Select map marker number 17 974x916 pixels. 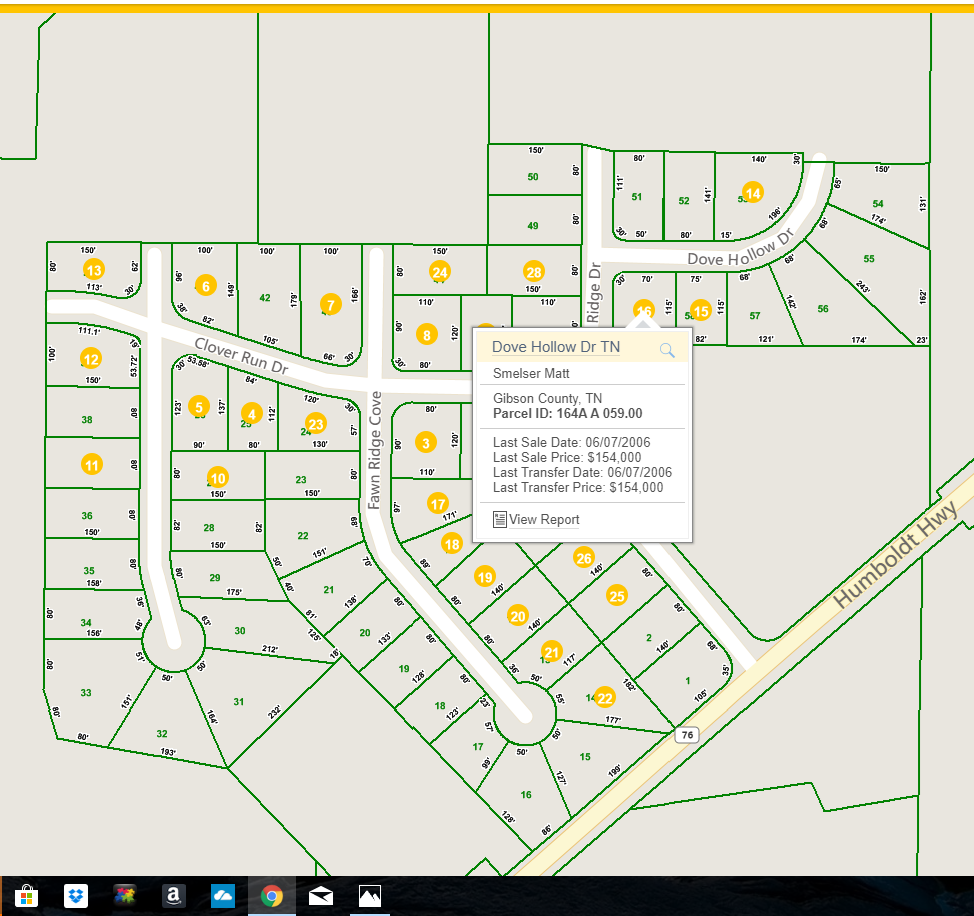click(437, 503)
